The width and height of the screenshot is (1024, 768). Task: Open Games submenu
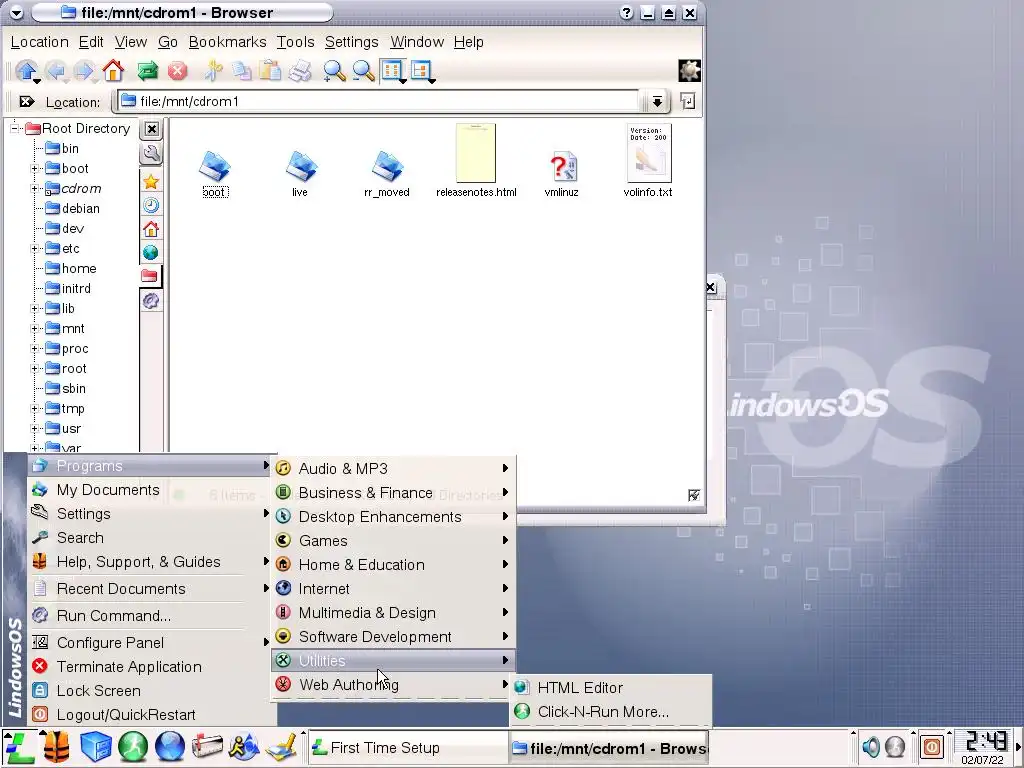(x=393, y=541)
